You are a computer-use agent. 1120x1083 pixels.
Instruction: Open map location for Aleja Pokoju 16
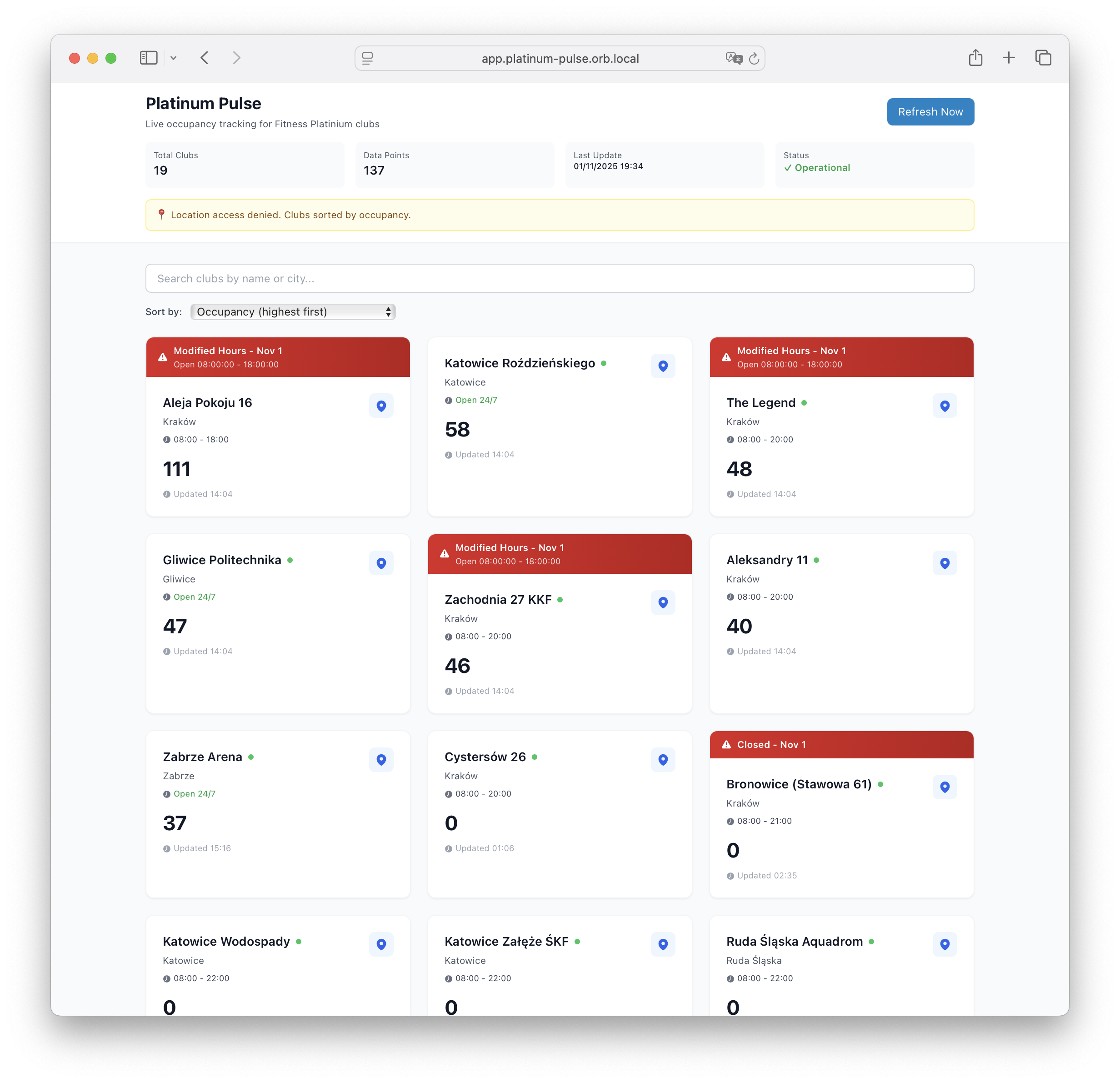pyautogui.click(x=380, y=406)
